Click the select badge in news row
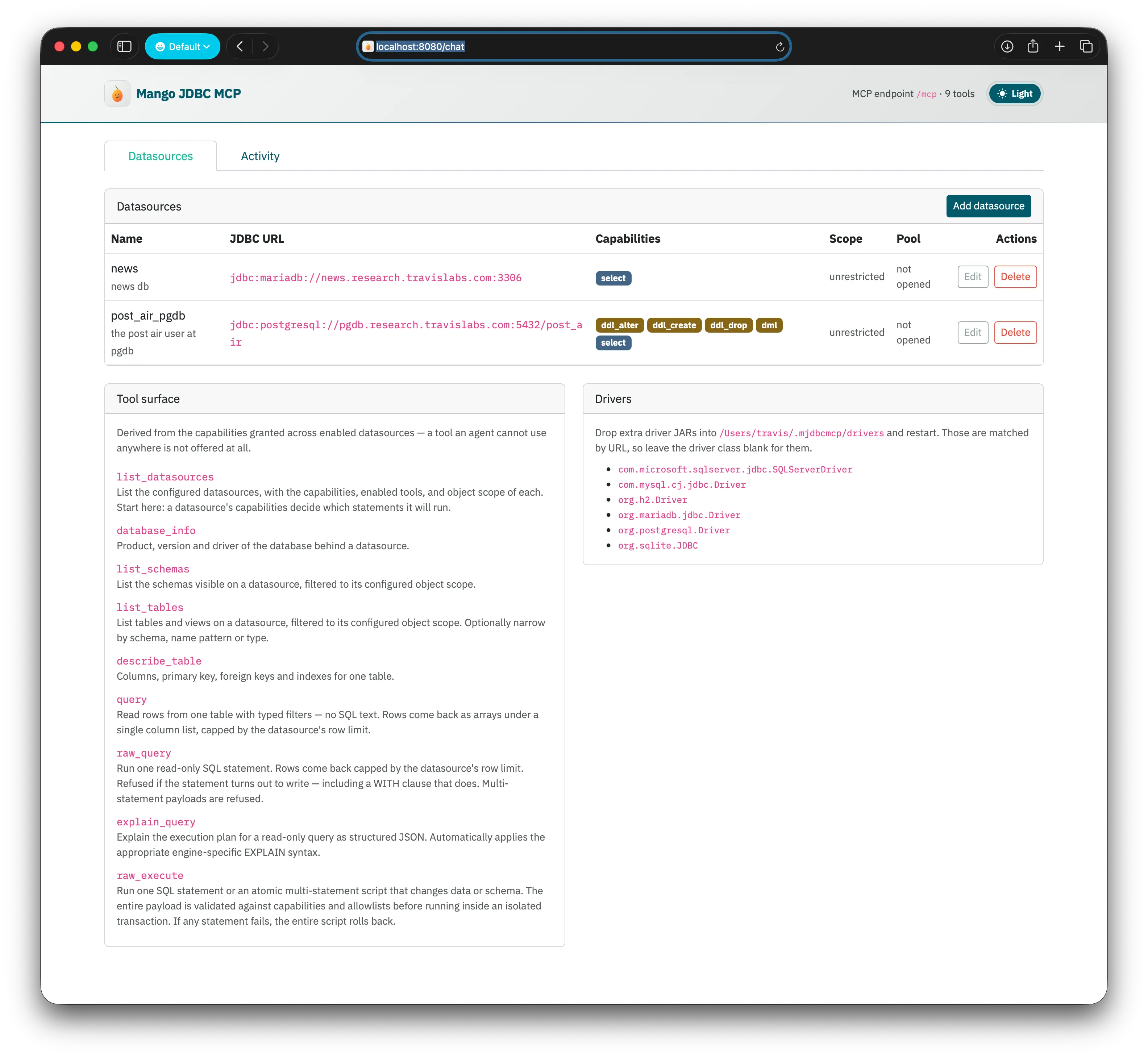Image resolution: width=1148 pixels, height=1058 pixels. pyautogui.click(x=613, y=278)
